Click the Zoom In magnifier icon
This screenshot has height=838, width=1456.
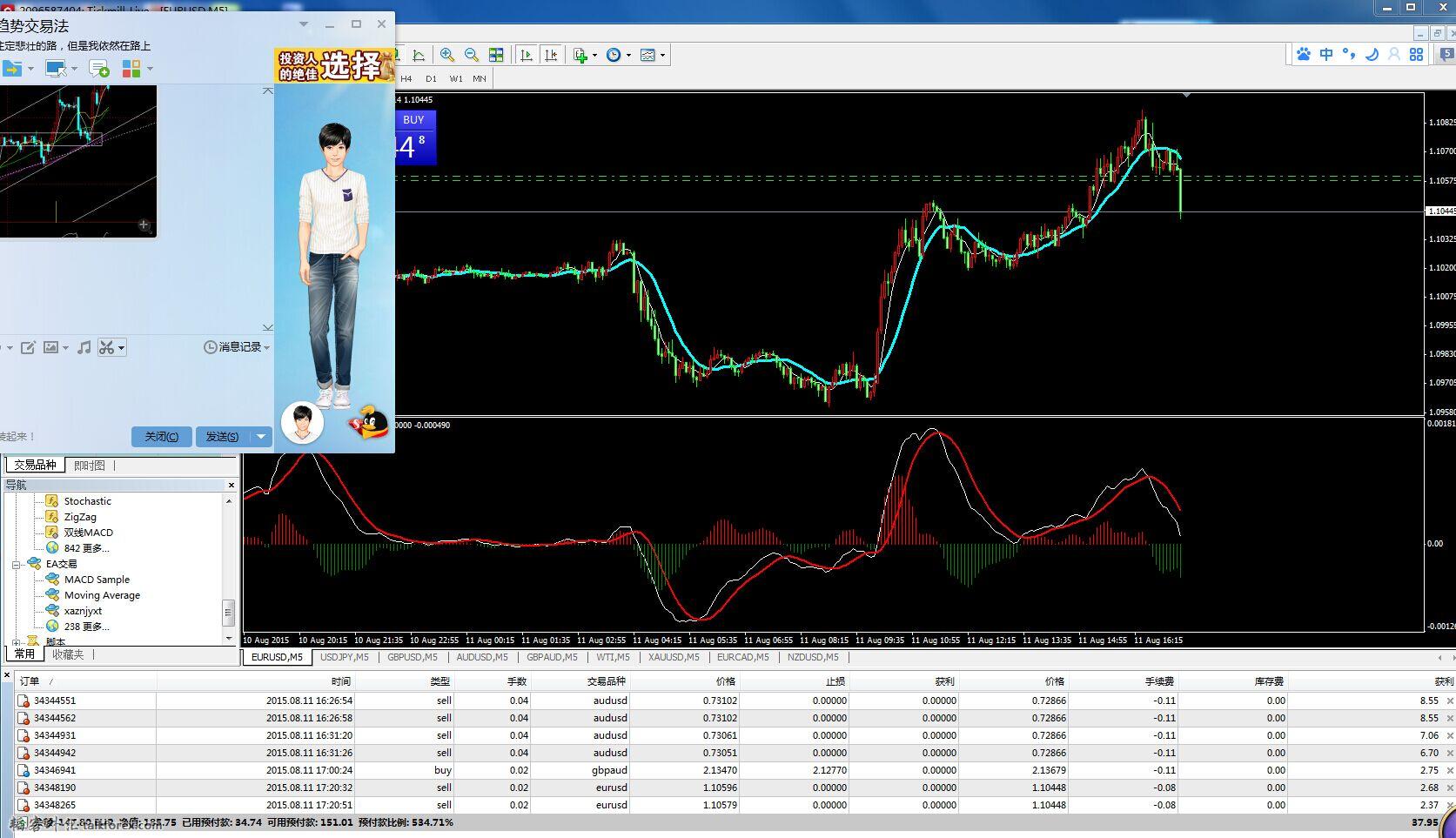447,55
